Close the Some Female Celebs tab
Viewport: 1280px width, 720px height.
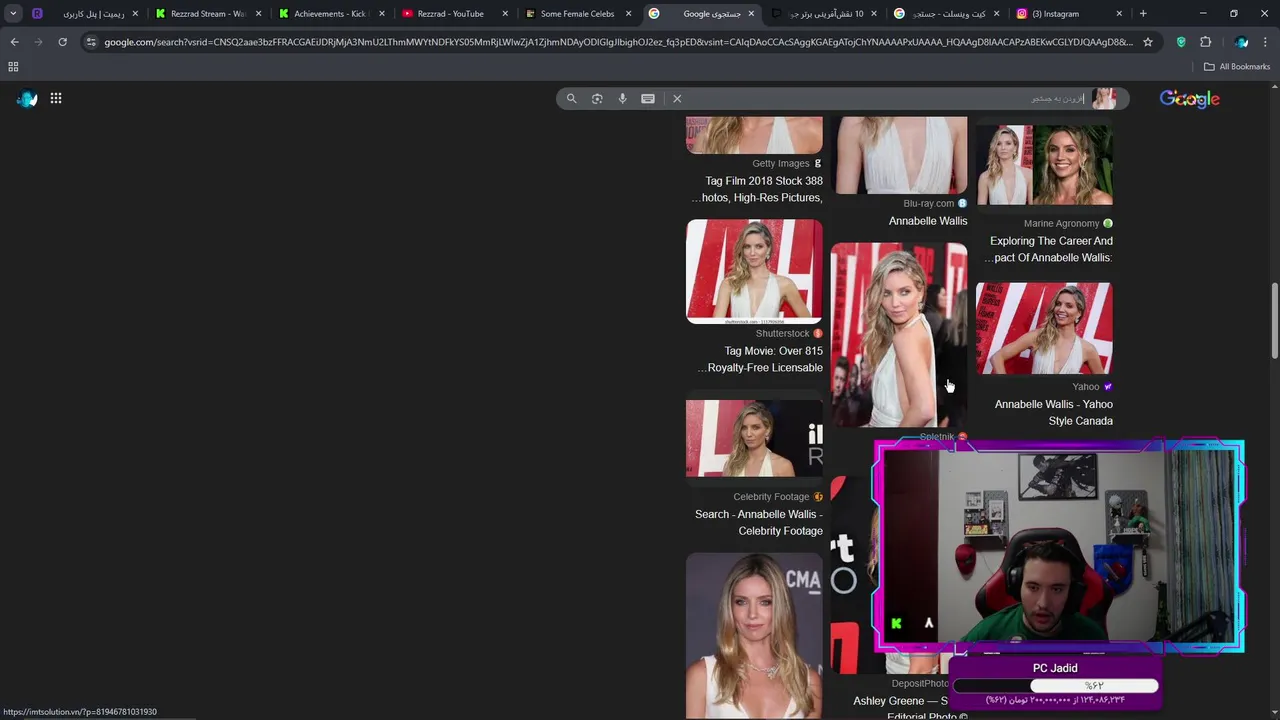tap(628, 14)
